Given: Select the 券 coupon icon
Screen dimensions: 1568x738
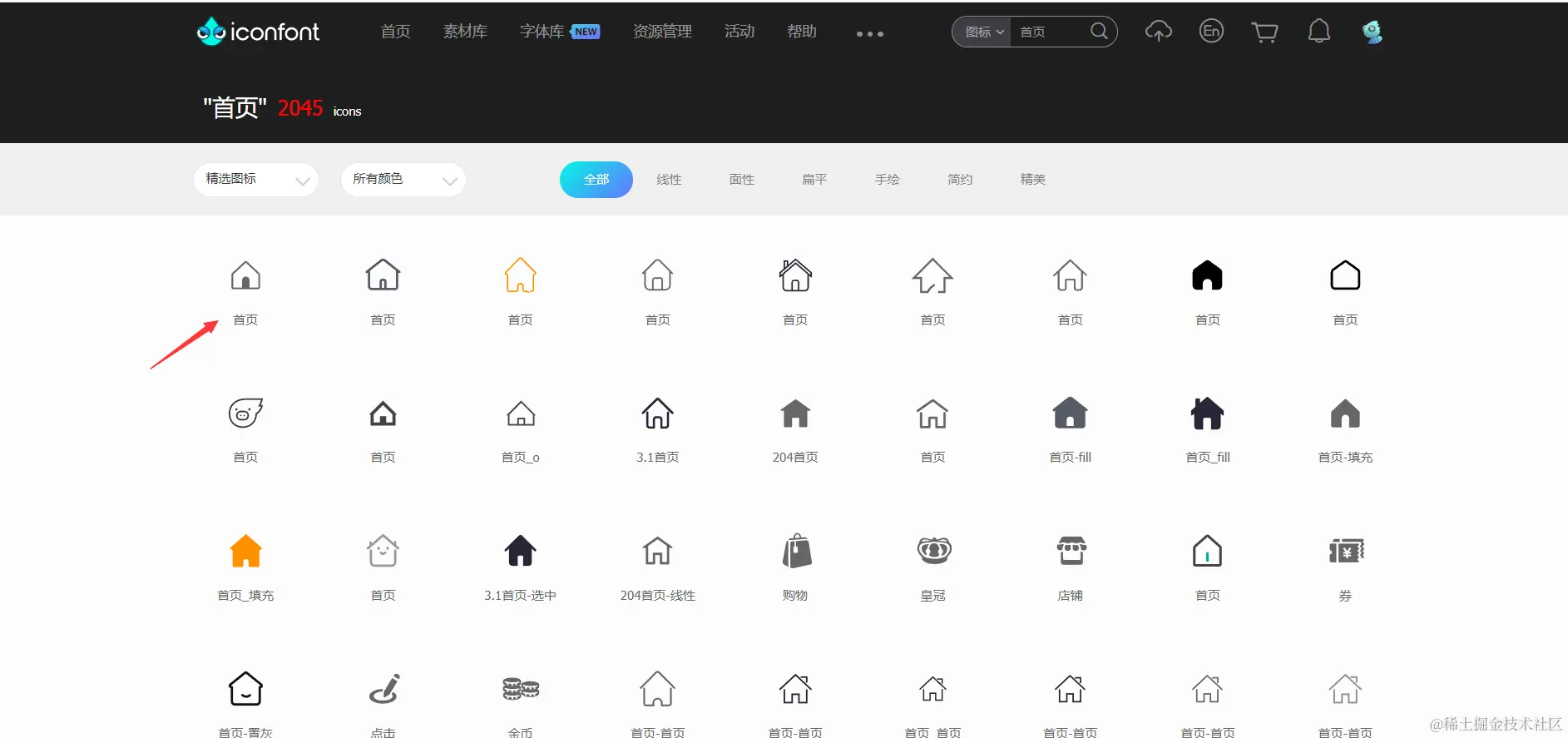Looking at the screenshot, I should [1345, 551].
